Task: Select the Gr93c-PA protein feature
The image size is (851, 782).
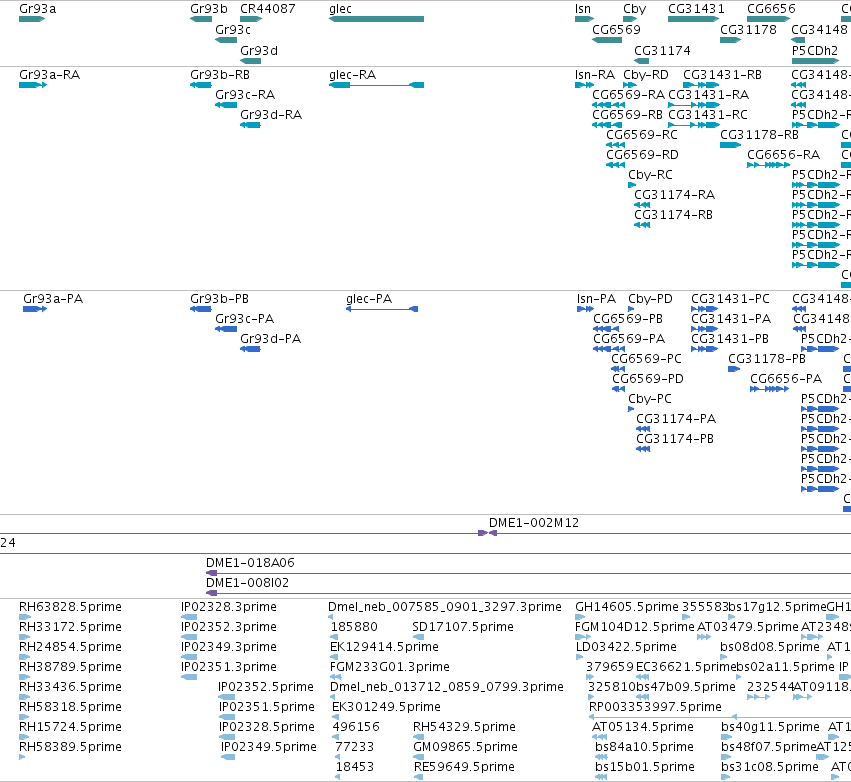Action: click(x=226, y=329)
